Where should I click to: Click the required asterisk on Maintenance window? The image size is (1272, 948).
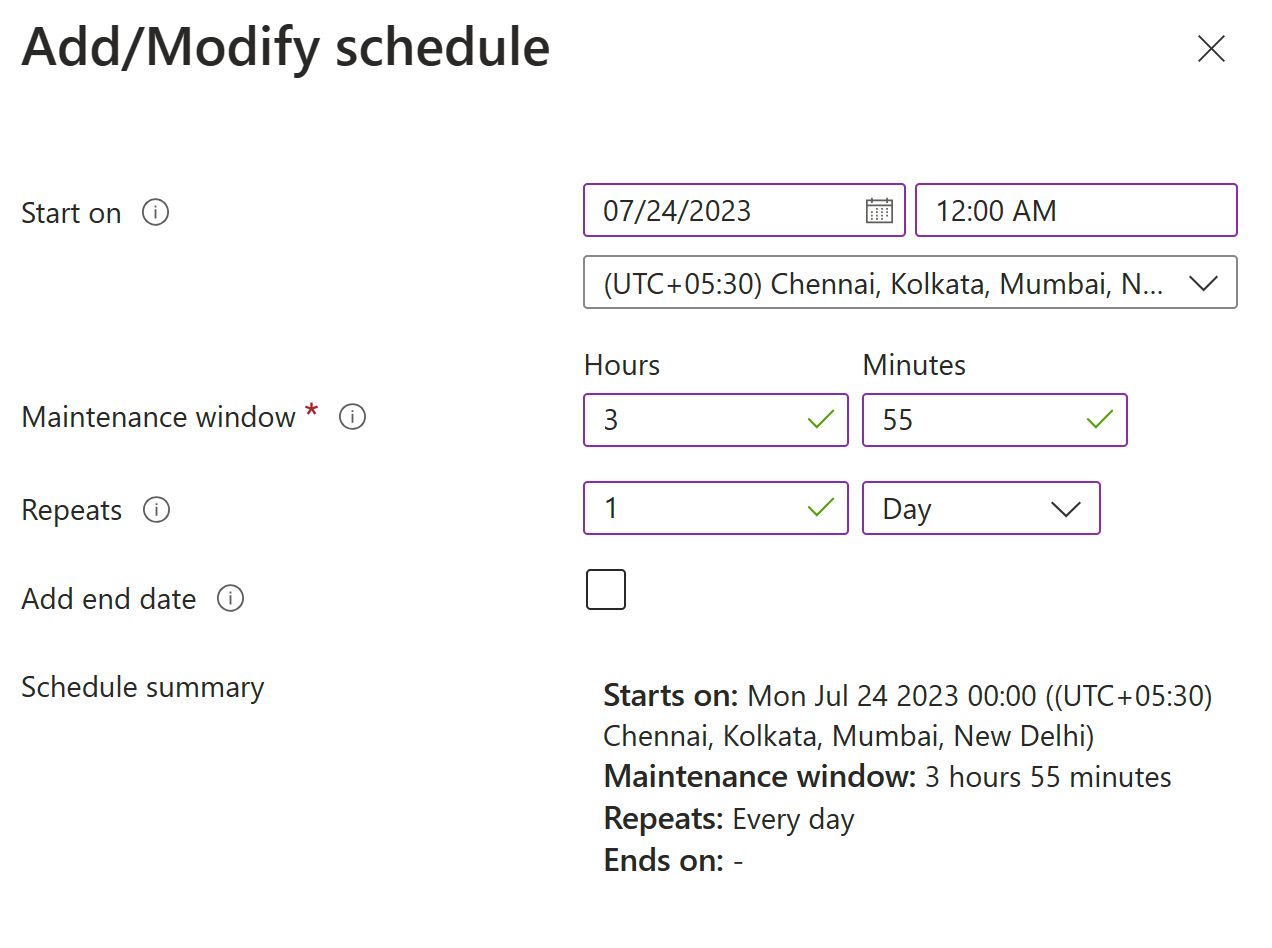point(311,410)
